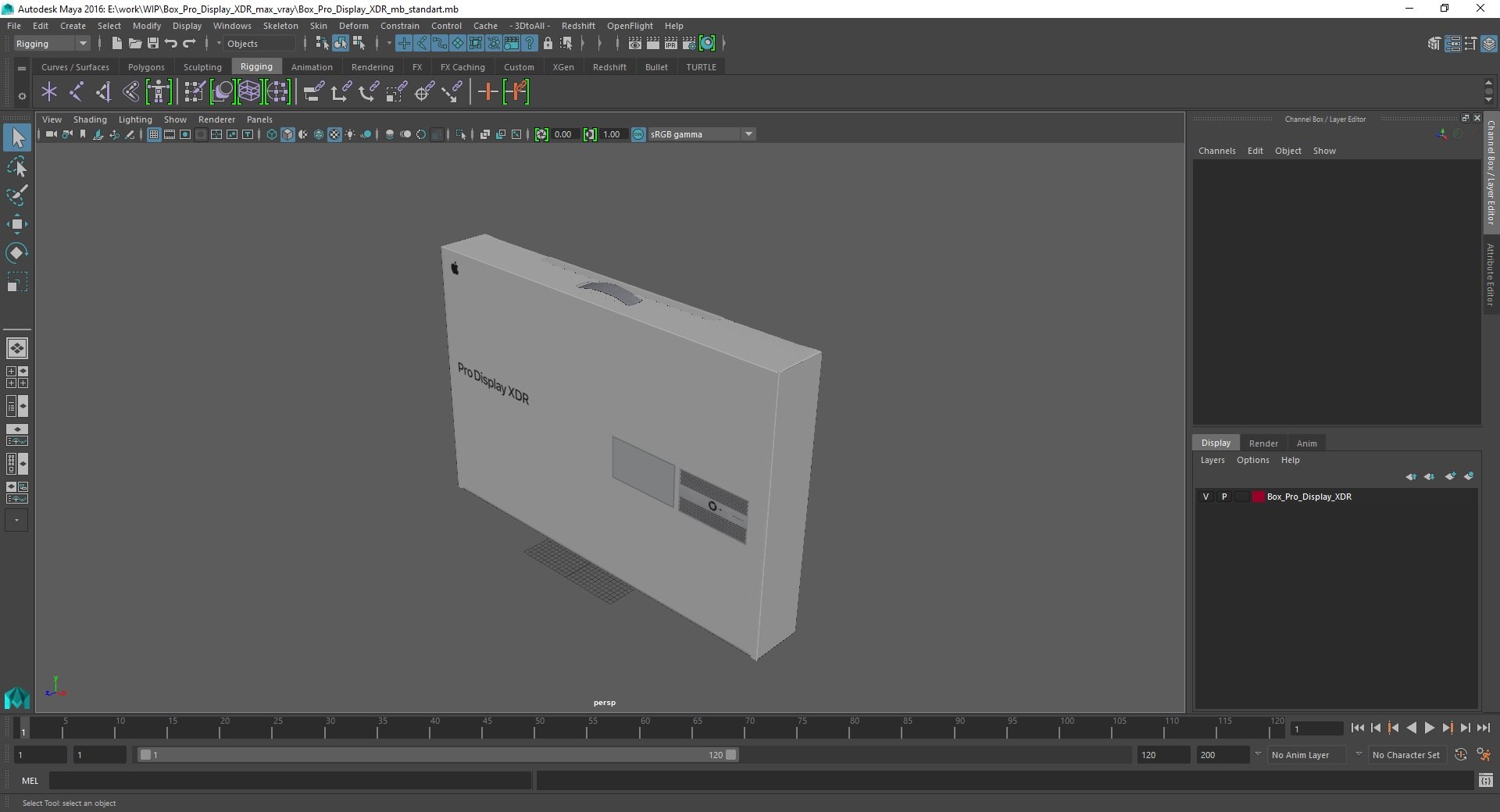This screenshot has width=1500, height=812.
Task: Open the Layers menu in Layer Editor
Action: (x=1212, y=460)
